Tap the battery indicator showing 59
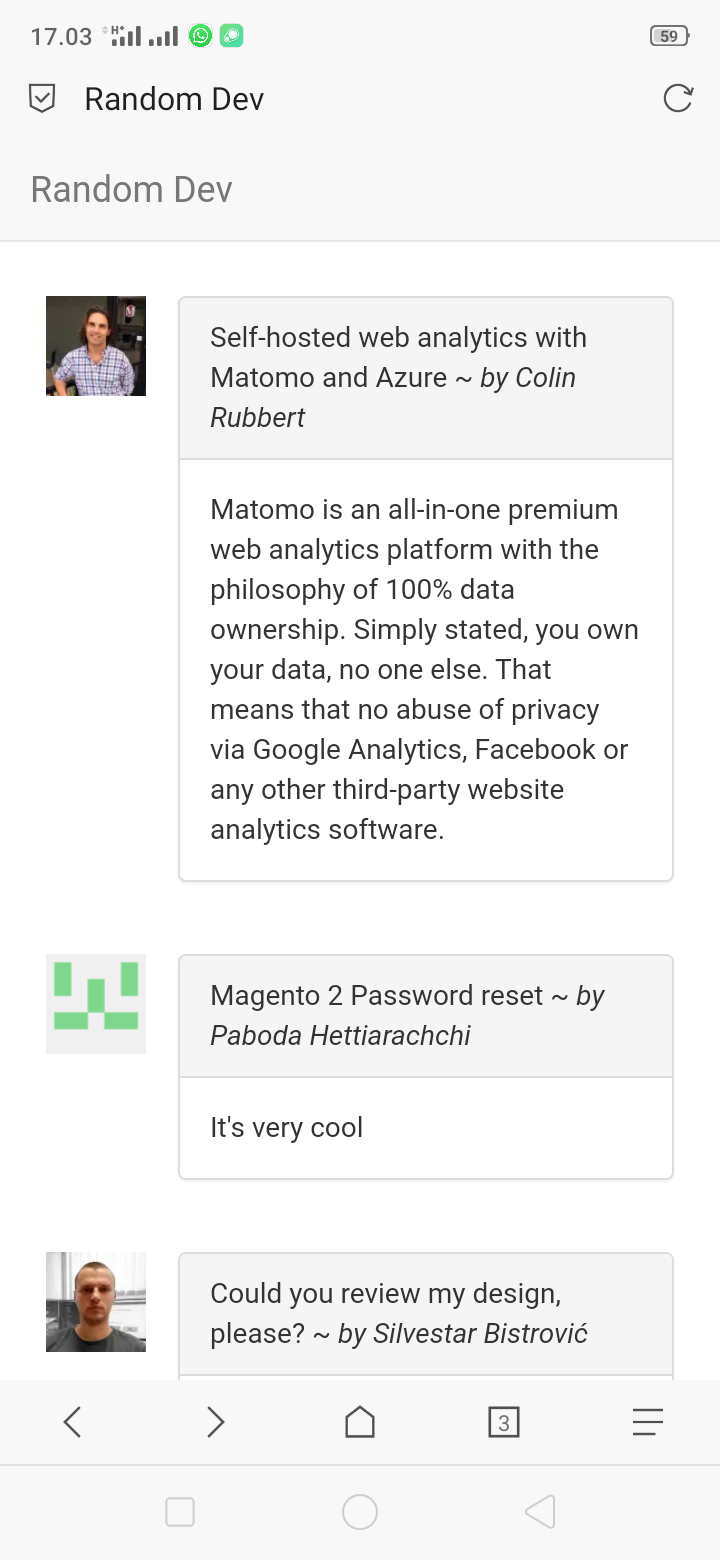Image resolution: width=720 pixels, height=1560 pixels. pos(669,37)
